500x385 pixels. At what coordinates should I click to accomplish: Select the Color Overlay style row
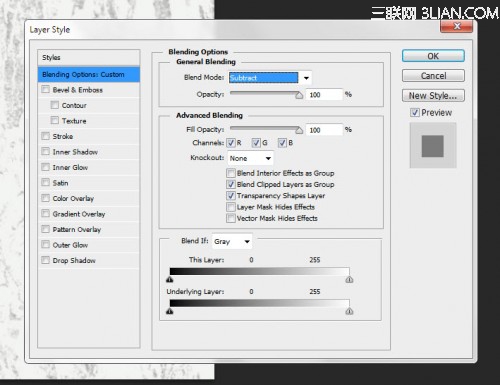pyautogui.click(x=89, y=198)
